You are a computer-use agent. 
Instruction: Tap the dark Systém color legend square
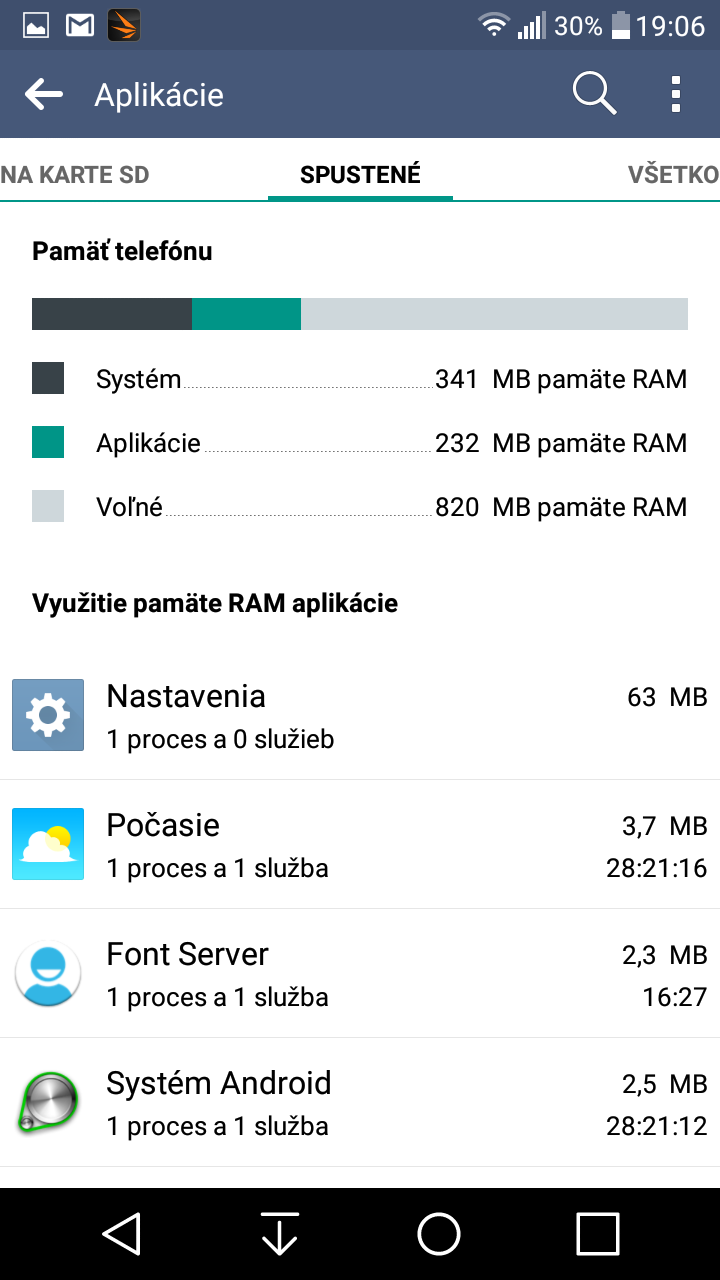(48, 378)
